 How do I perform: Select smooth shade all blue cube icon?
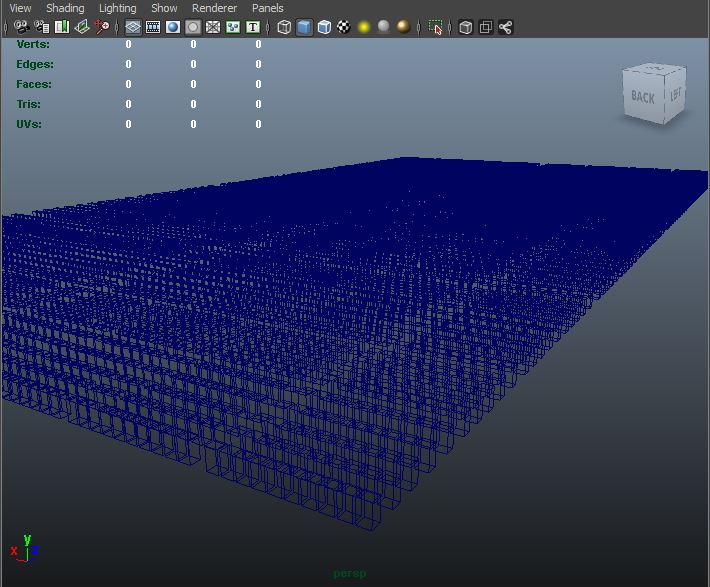304,27
